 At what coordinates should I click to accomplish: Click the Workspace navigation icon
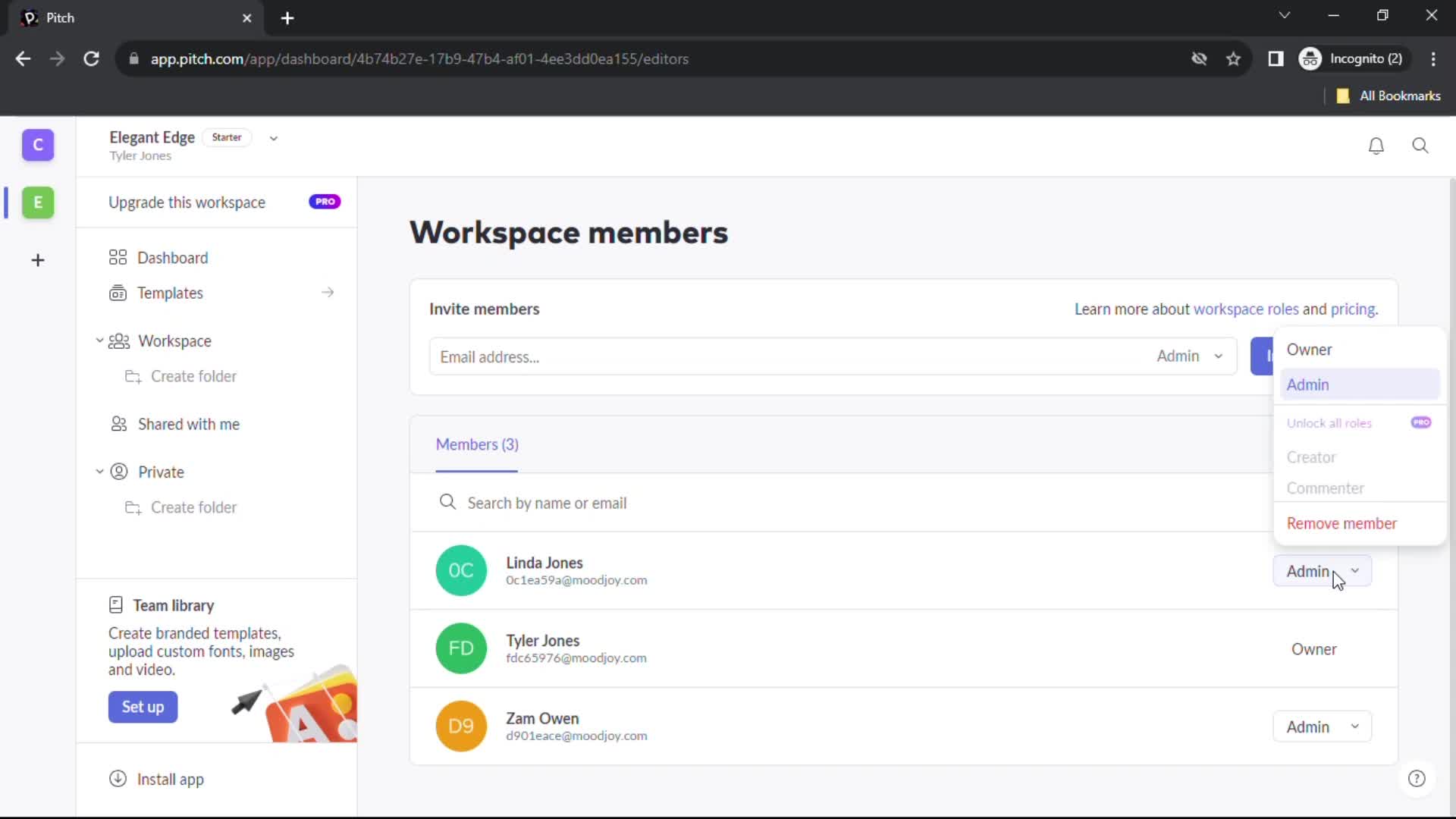tap(118, 341)
